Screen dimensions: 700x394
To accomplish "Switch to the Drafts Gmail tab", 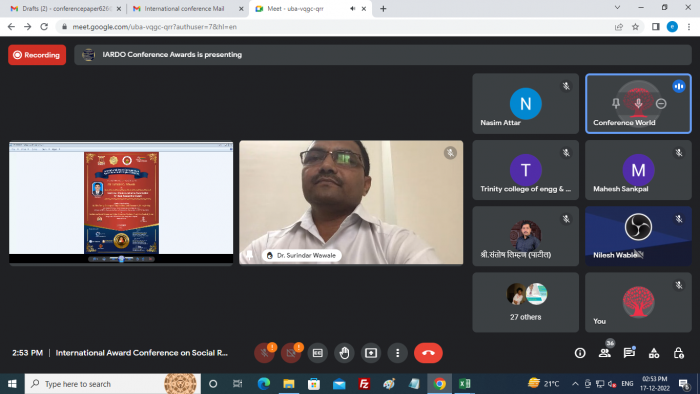I will (x=66, y=8).
